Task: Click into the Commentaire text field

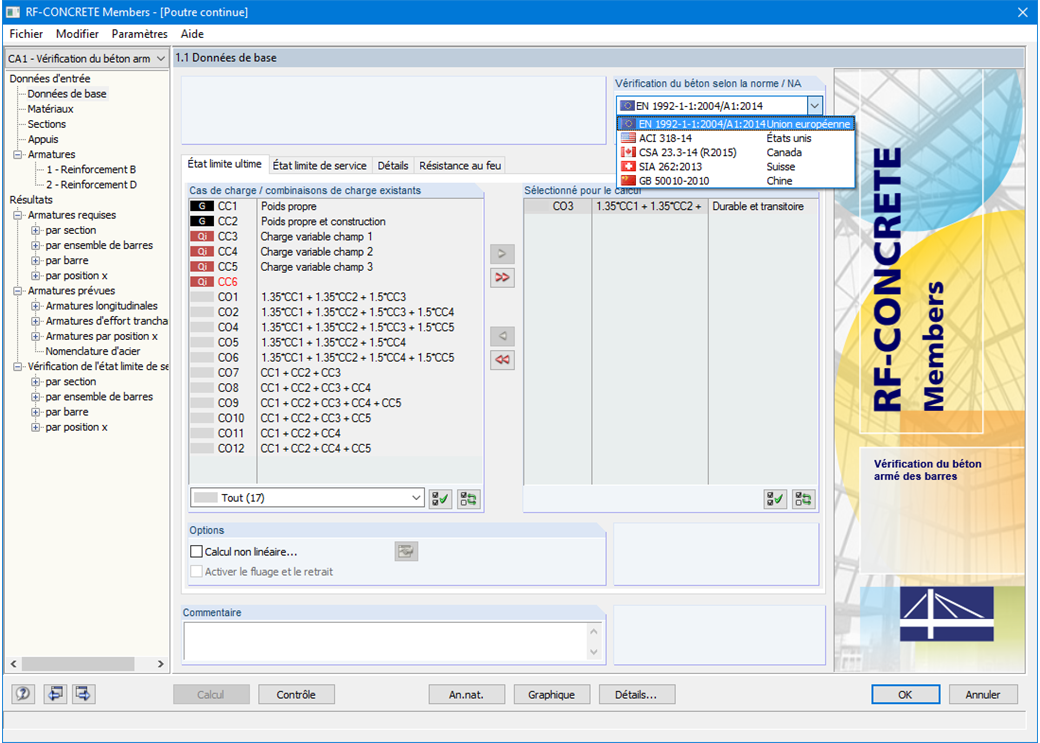Action: 385,642
